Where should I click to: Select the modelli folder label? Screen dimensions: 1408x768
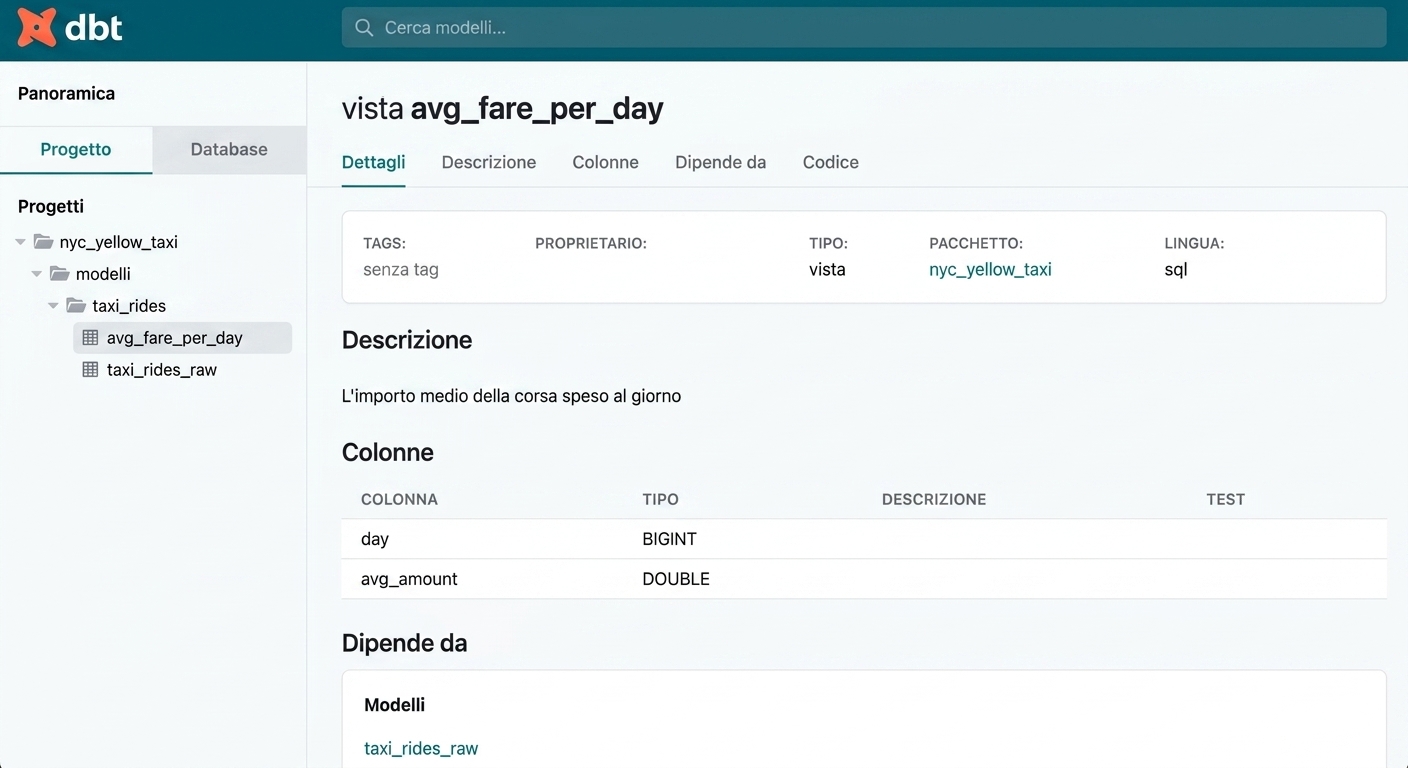click(x=103, y=274)
